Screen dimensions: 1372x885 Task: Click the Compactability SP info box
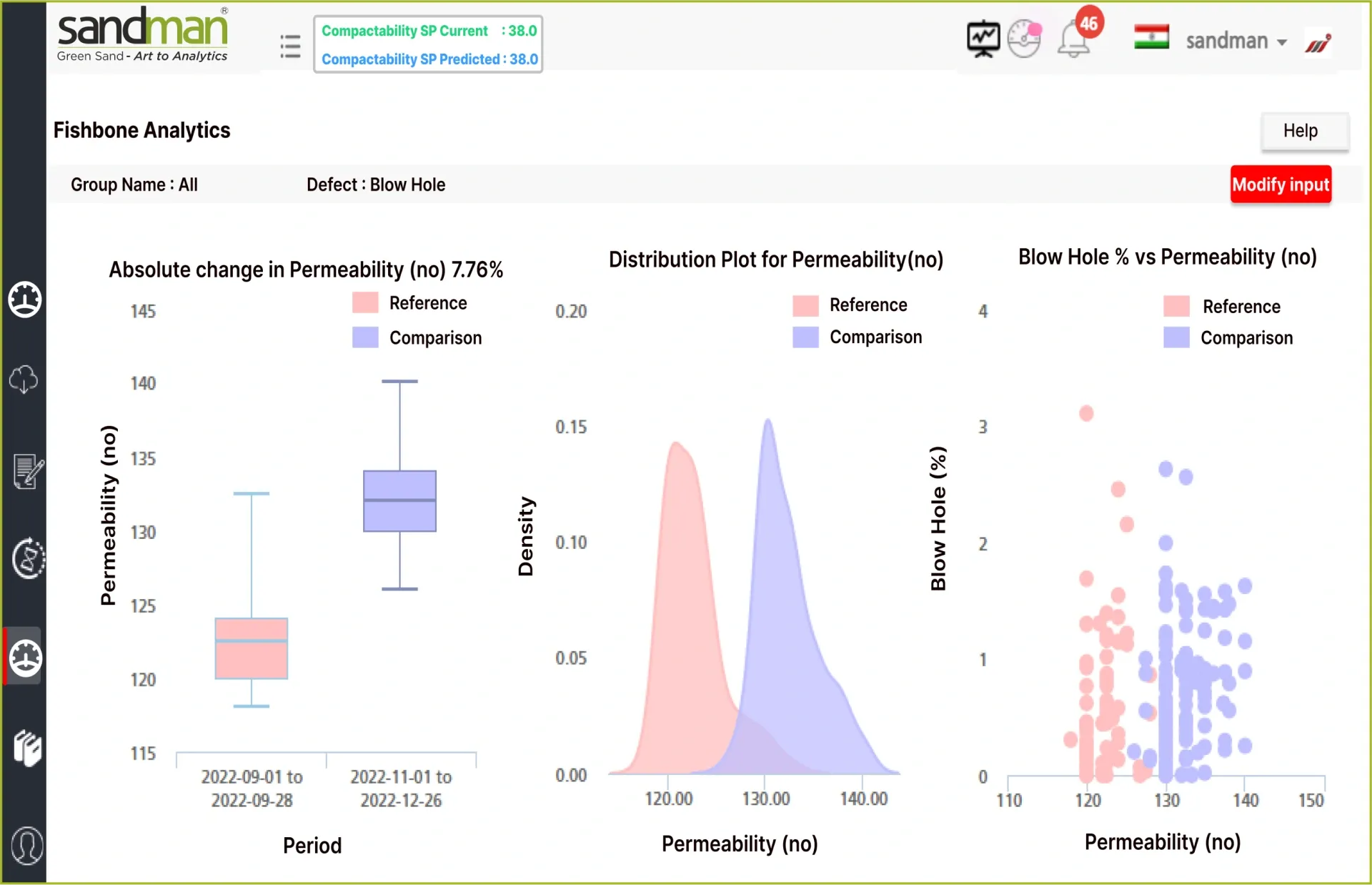(428, 45)
